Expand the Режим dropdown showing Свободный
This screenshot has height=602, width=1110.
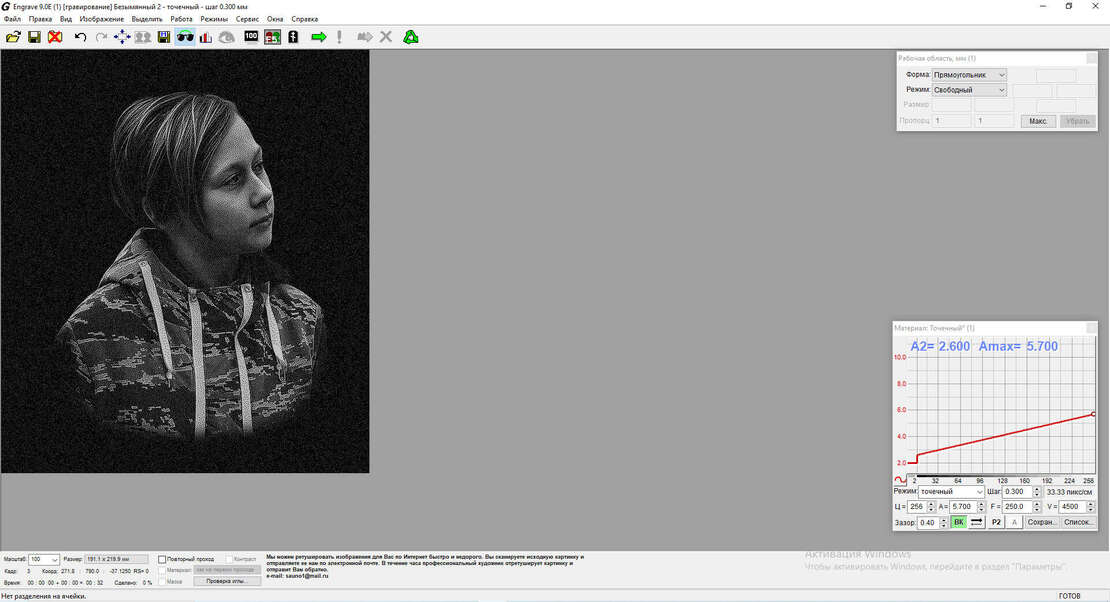tap(969, 90)
